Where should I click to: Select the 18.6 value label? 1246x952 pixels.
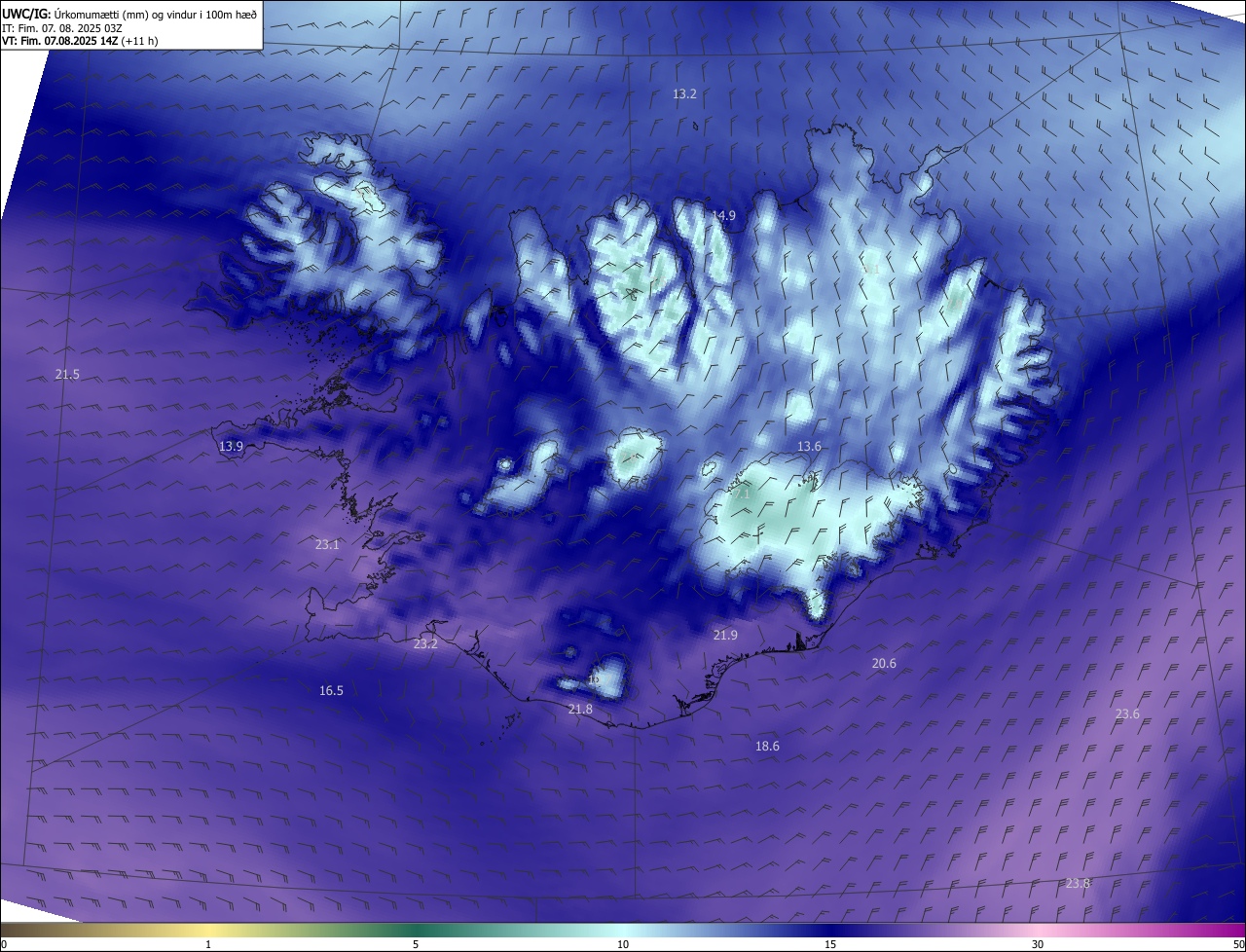tap(767, 747)
